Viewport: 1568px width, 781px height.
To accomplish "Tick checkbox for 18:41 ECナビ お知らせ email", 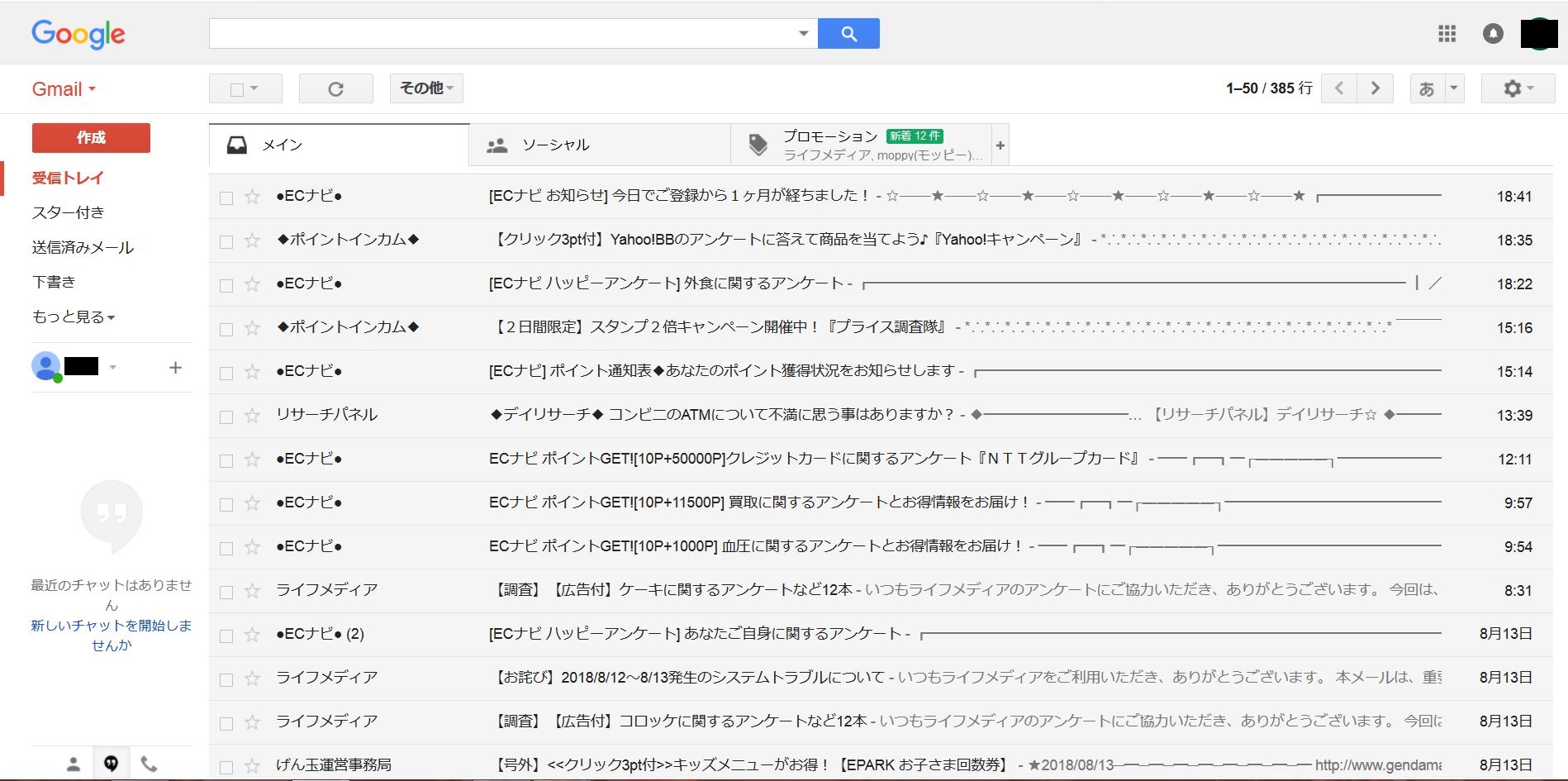I will [x=226, y=198].
